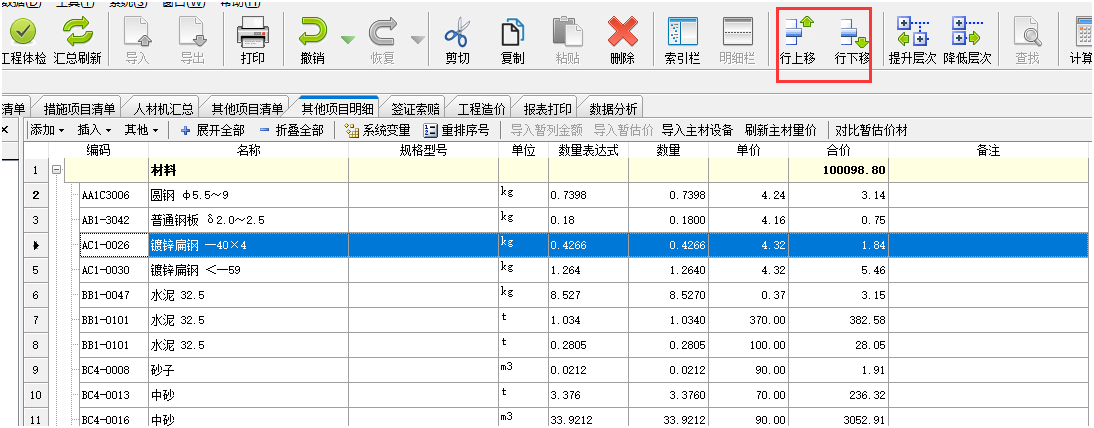Click the 撤消 undo arrow icon
This screenshot has width=1094, height=428.
coord(312,33)
